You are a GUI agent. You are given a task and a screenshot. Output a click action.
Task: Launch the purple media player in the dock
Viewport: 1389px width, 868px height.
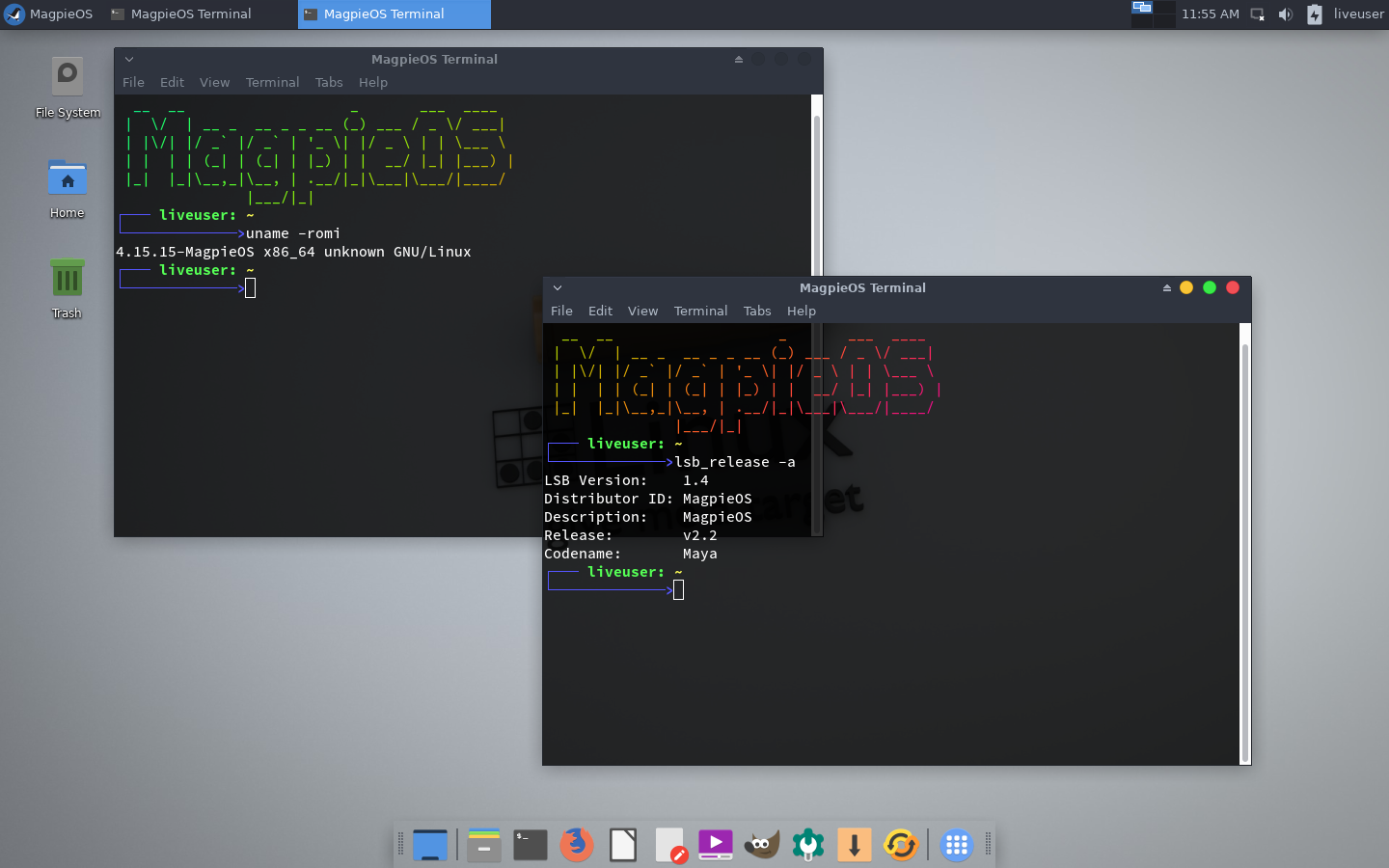pyautogui.click(x=715, y=845)
